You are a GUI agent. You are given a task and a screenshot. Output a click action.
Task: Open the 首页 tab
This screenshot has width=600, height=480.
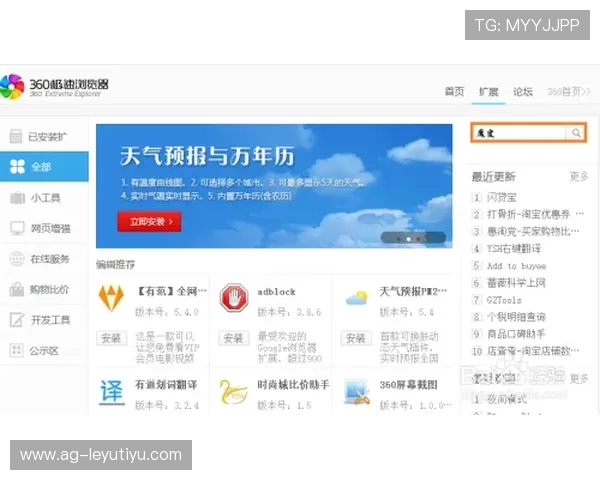[454, 92]
